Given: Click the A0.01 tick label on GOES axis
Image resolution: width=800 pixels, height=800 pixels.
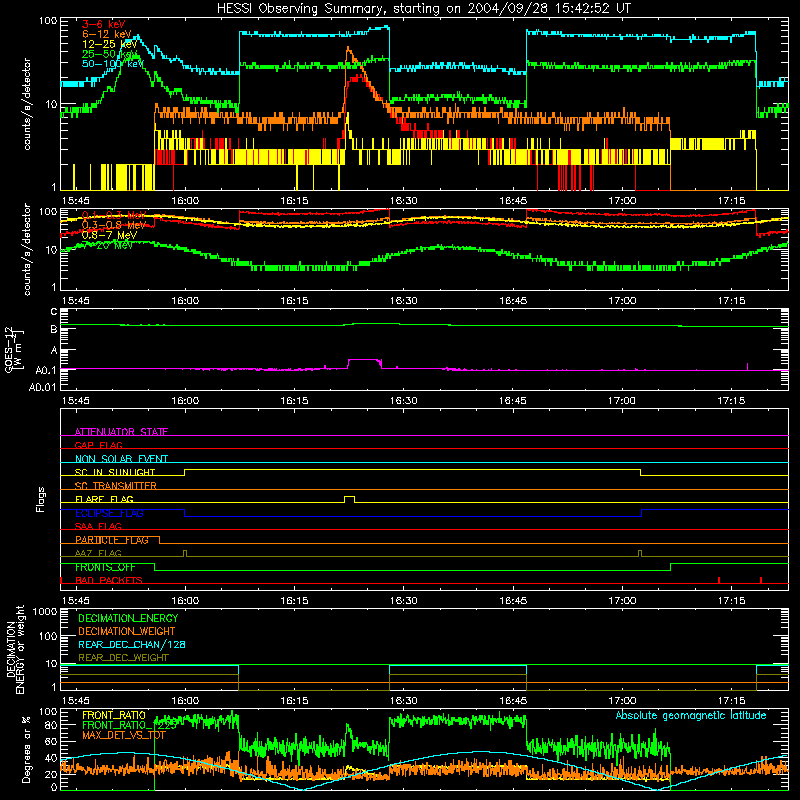Looking at the screenshot, I should [x=42, y=387].
